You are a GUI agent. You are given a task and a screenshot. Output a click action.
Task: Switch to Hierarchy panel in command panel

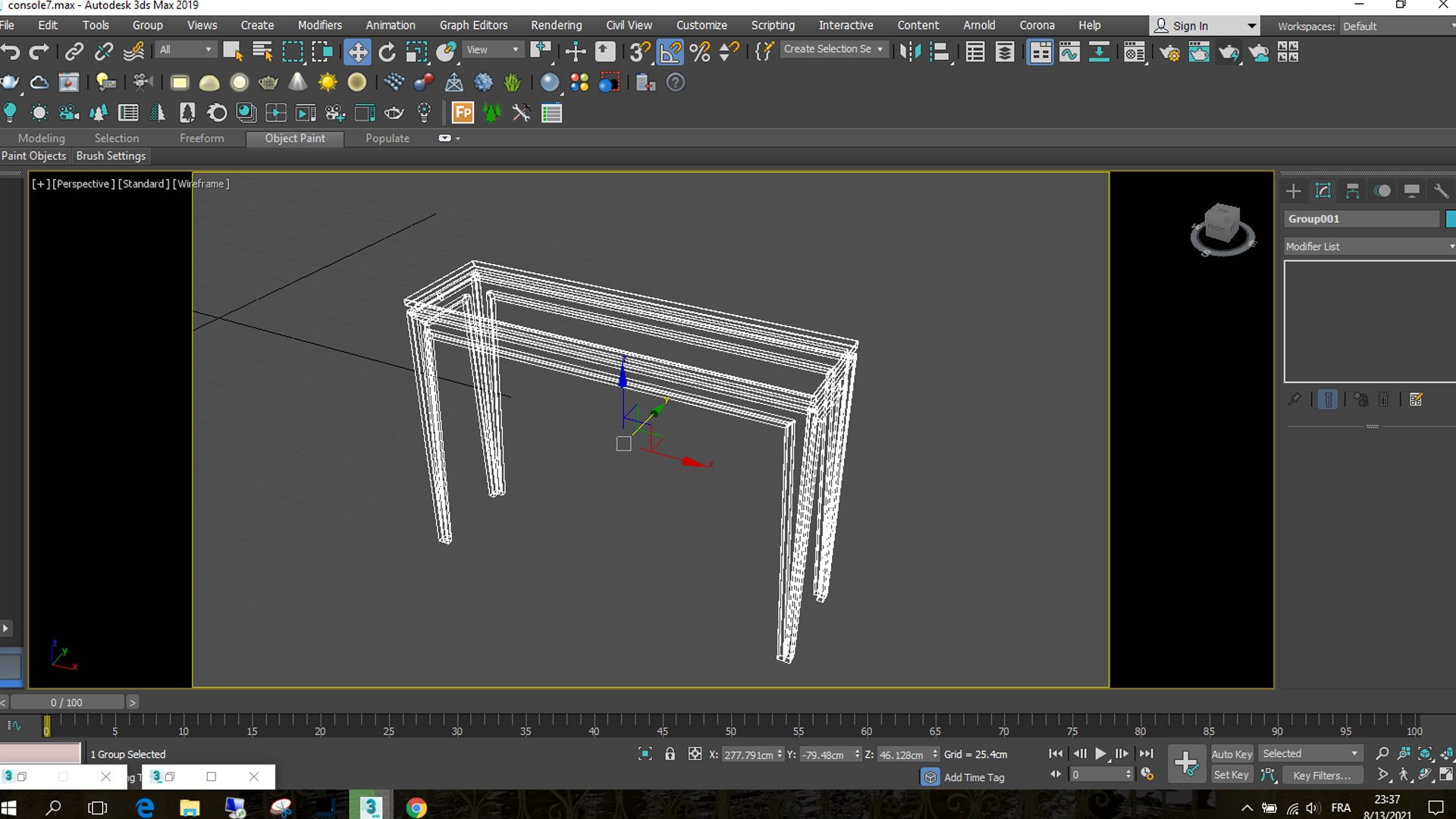tap(1352, 191)
